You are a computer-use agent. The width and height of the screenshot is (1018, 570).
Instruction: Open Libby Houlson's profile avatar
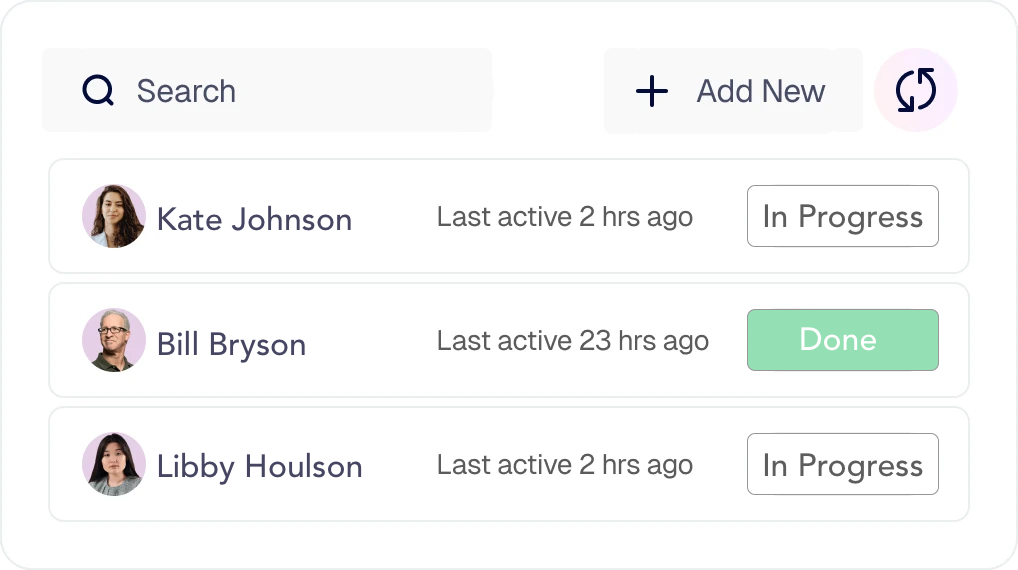pyautogui.click(x=114, y=464)
